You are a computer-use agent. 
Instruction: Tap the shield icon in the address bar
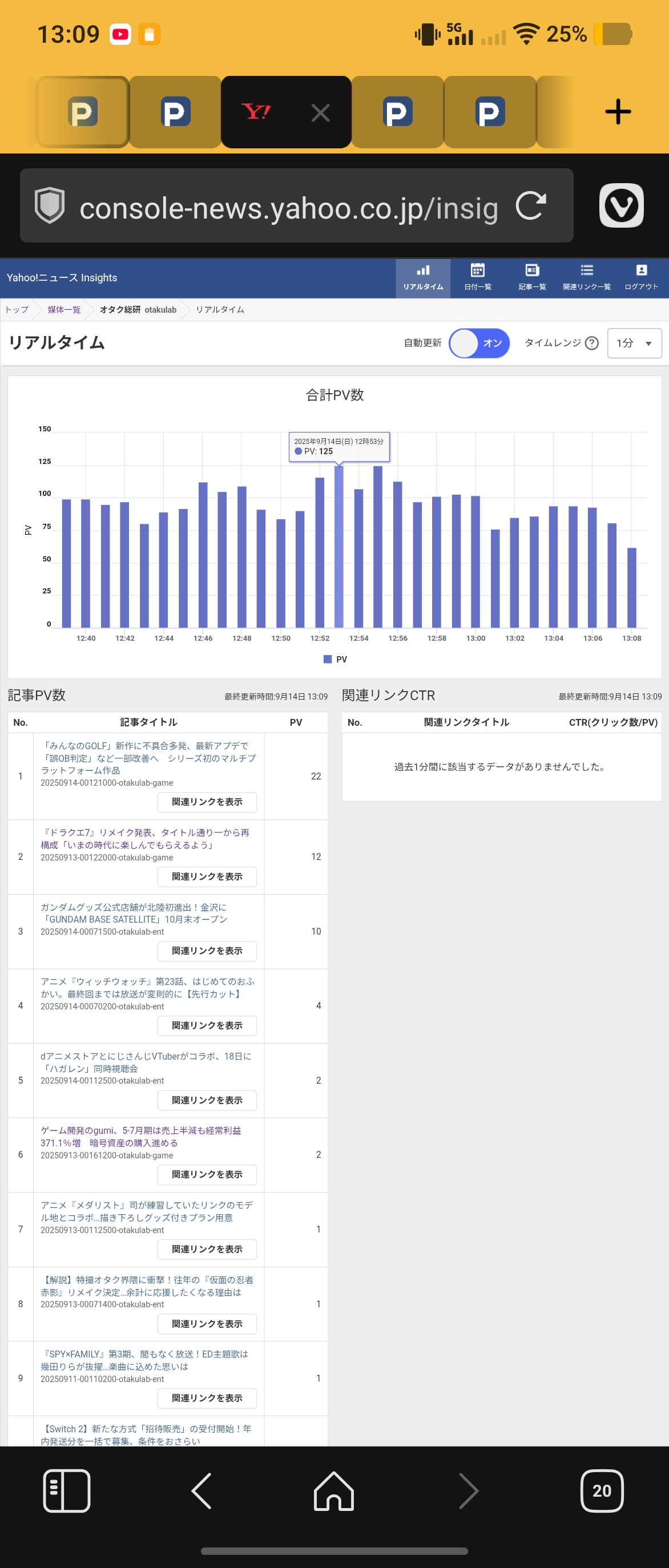tap(49, 206)
